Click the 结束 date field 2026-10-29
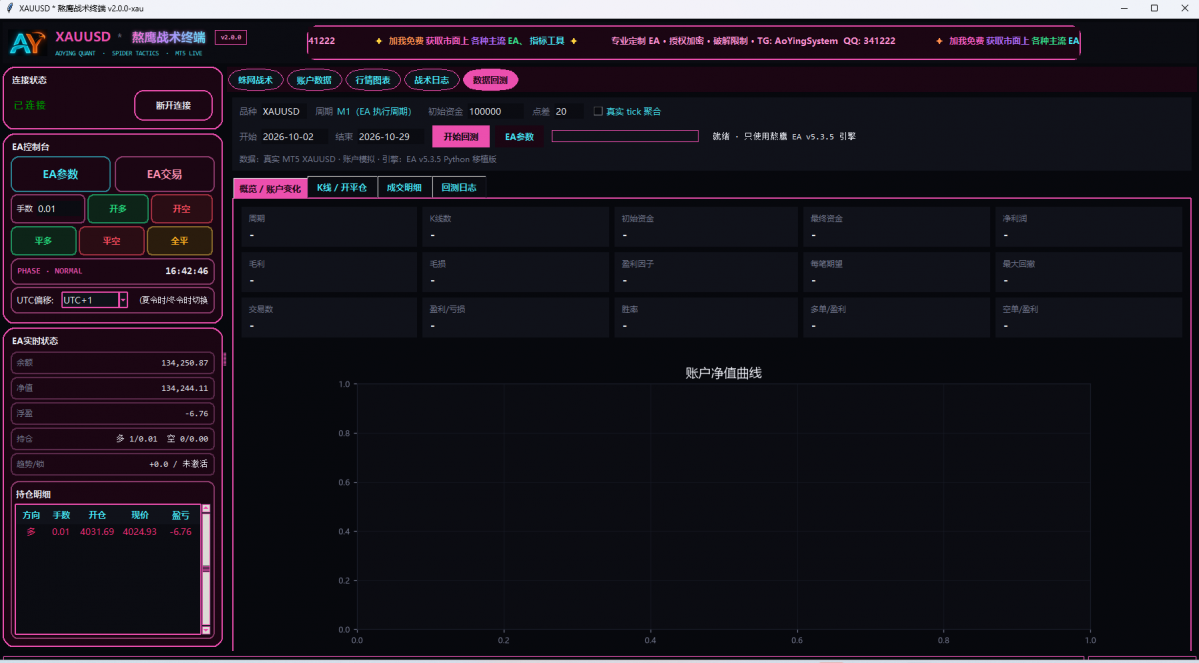1199x663 pixels. click(390, 136)
